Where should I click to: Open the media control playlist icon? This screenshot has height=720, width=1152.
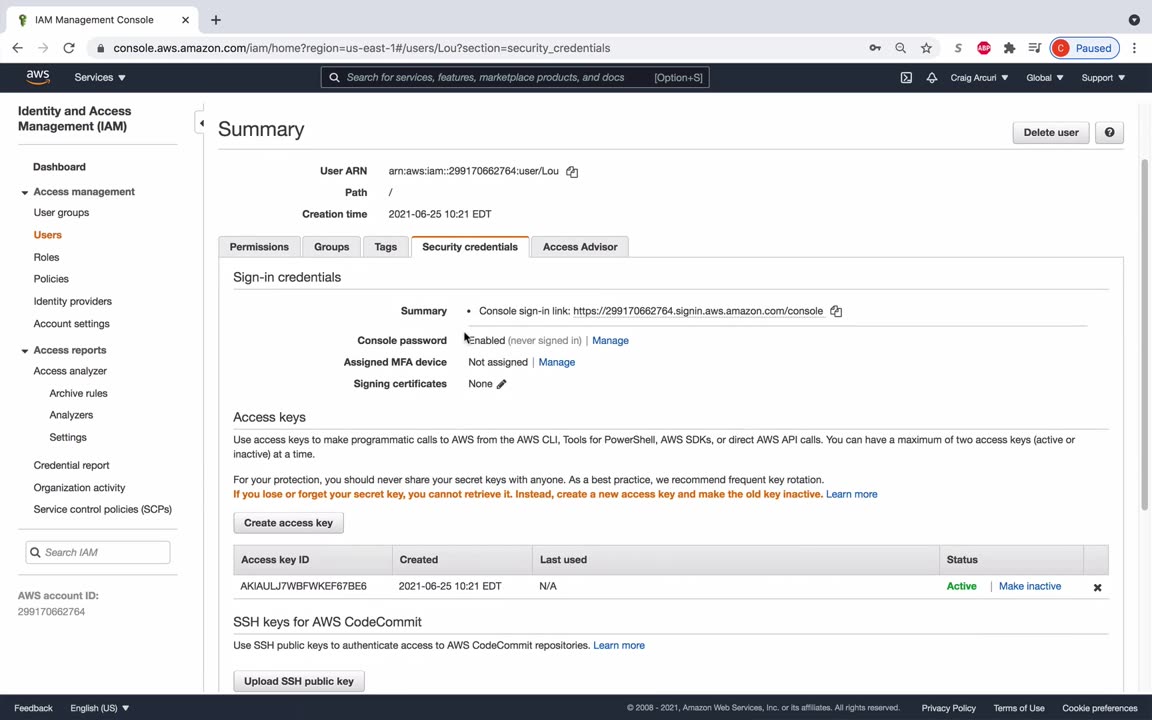[1034, 48]
